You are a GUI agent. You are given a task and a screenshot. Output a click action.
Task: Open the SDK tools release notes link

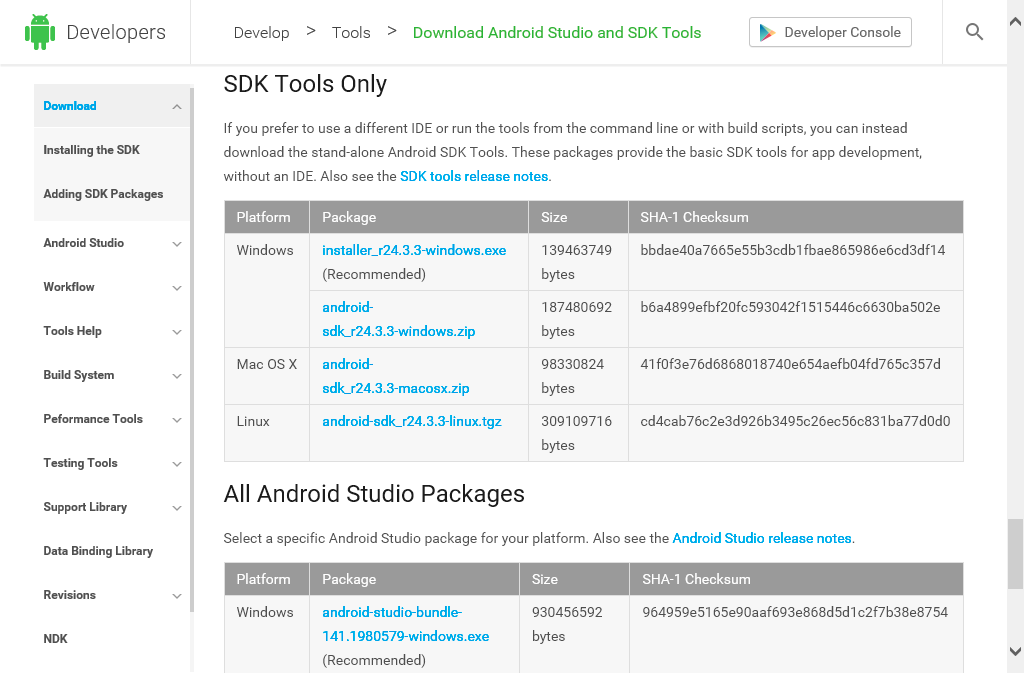tap(474, 176)
